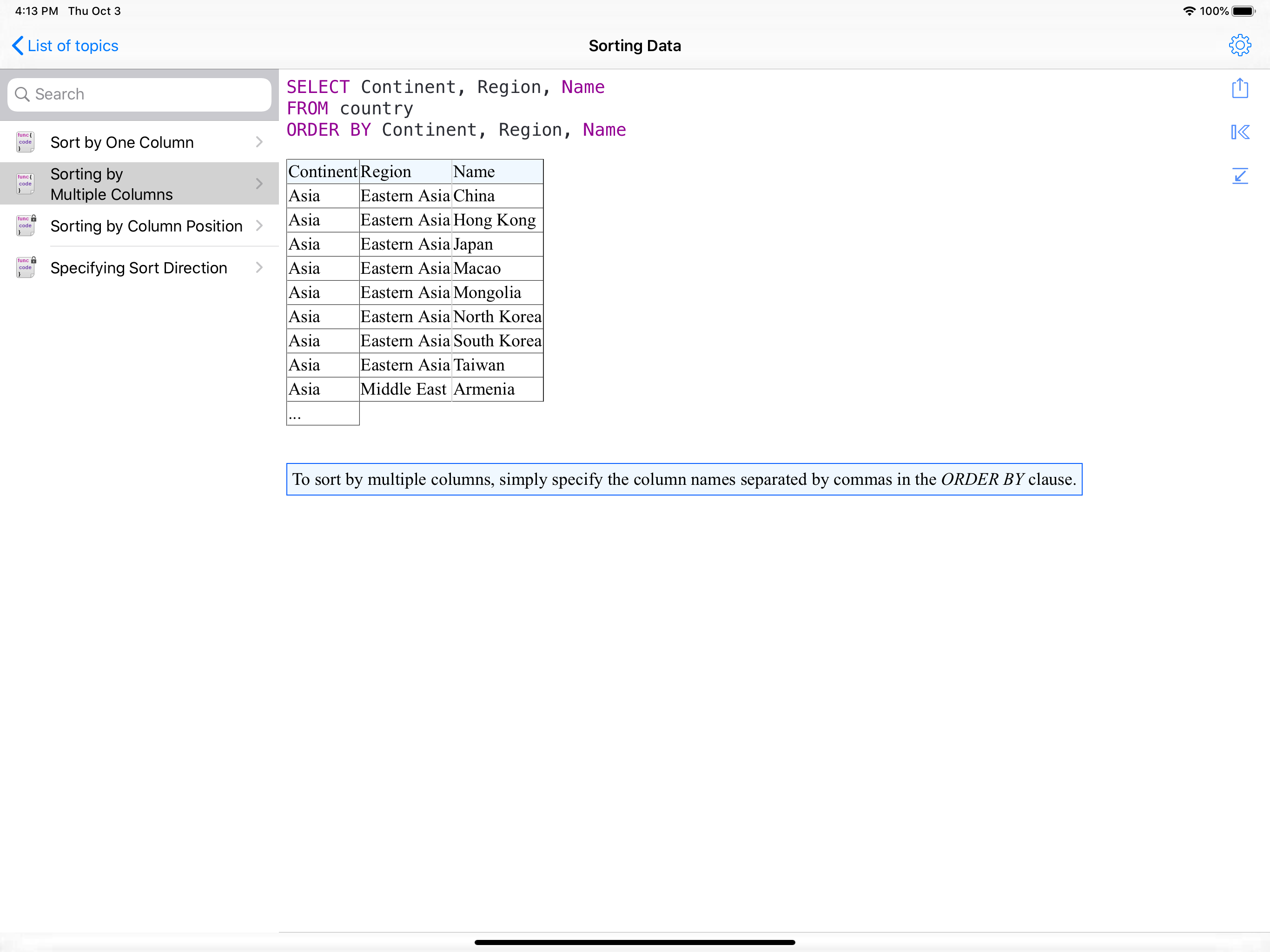Screen dimensions: 1270x952
Task: Expand Sort by One Column chevron
Action: [259, 142]
